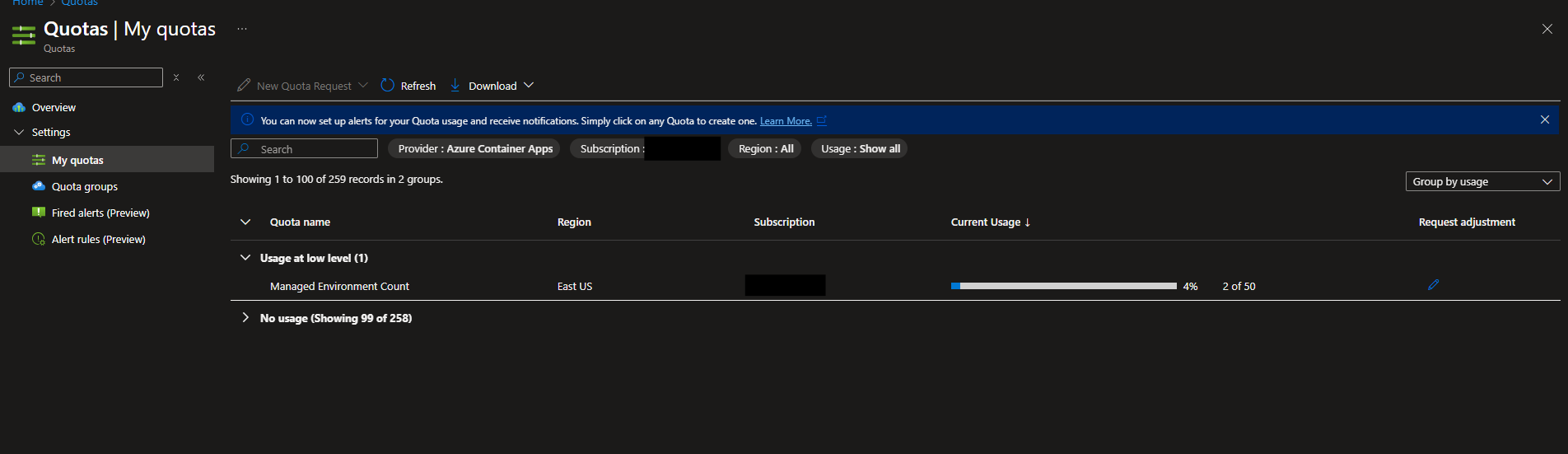1568x454 pixels.
Task: Click the 2 of 50 usage value
Action: click(1239, 287)
